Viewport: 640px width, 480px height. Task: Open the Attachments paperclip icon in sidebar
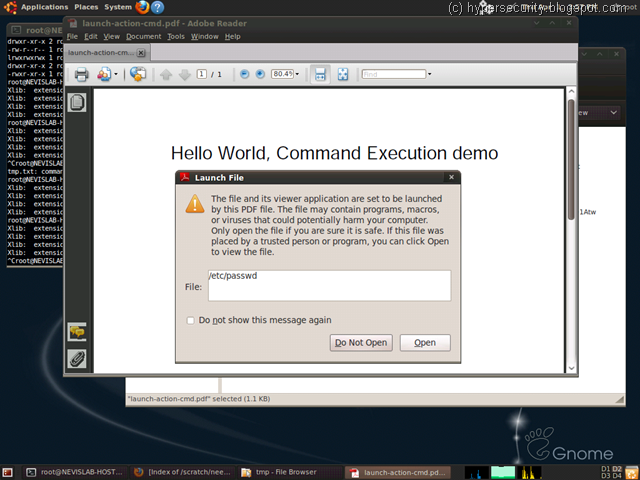77,359
